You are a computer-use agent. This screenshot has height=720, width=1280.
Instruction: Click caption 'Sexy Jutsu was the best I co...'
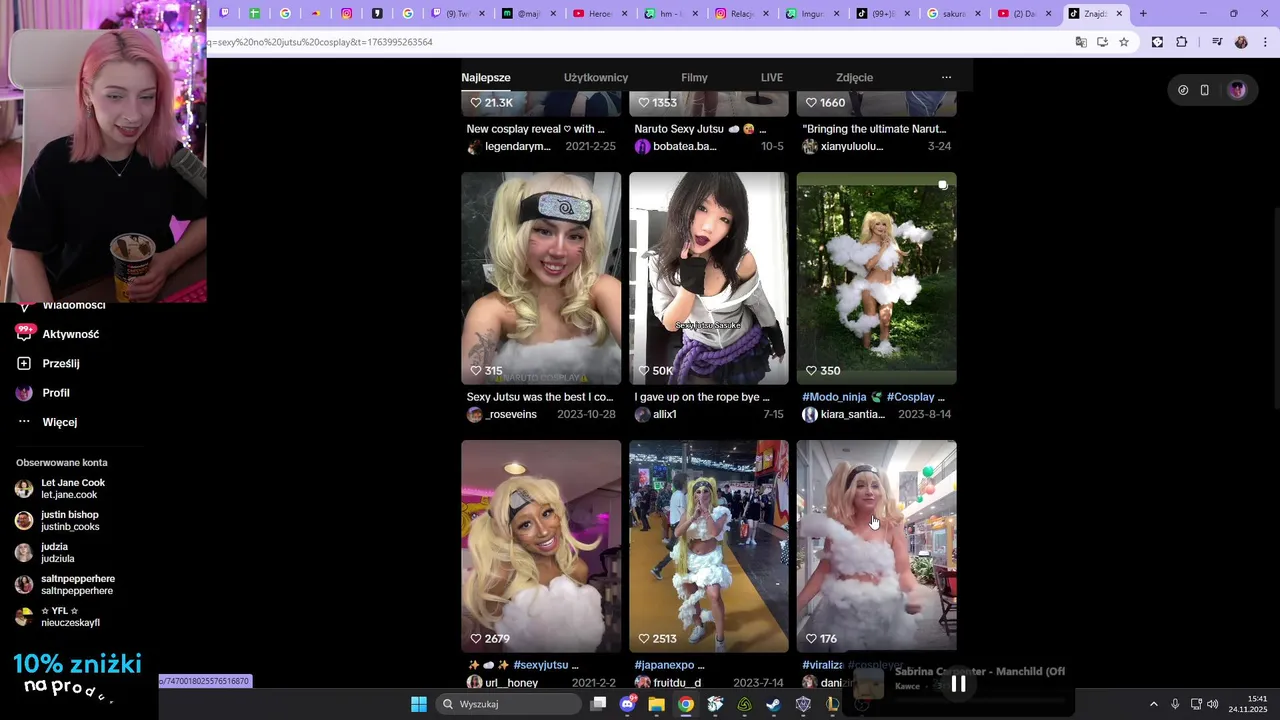point(540,397)
